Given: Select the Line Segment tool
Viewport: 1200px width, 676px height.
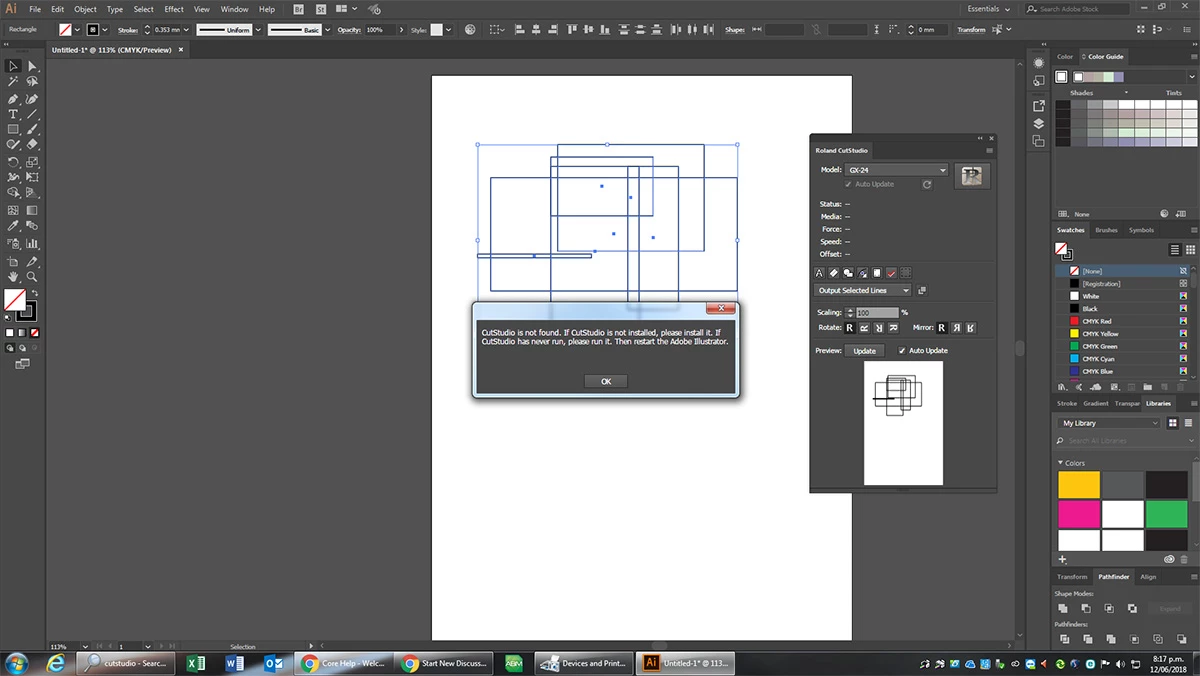Looking at the screenshot, I should (32, 114).
